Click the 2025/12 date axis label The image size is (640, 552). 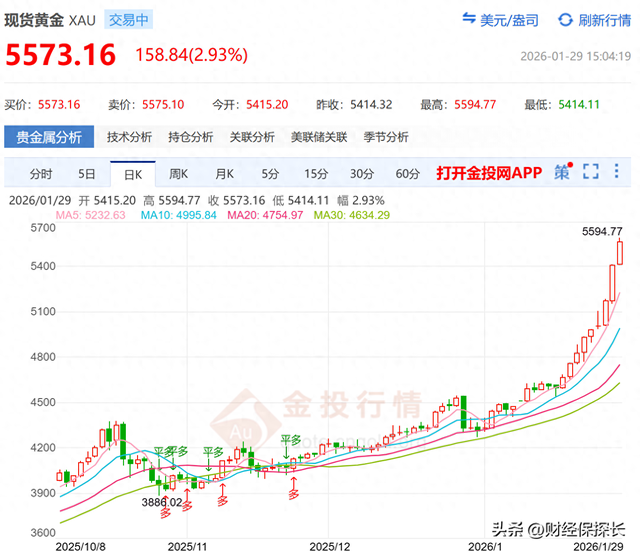[x=329, y=546]
